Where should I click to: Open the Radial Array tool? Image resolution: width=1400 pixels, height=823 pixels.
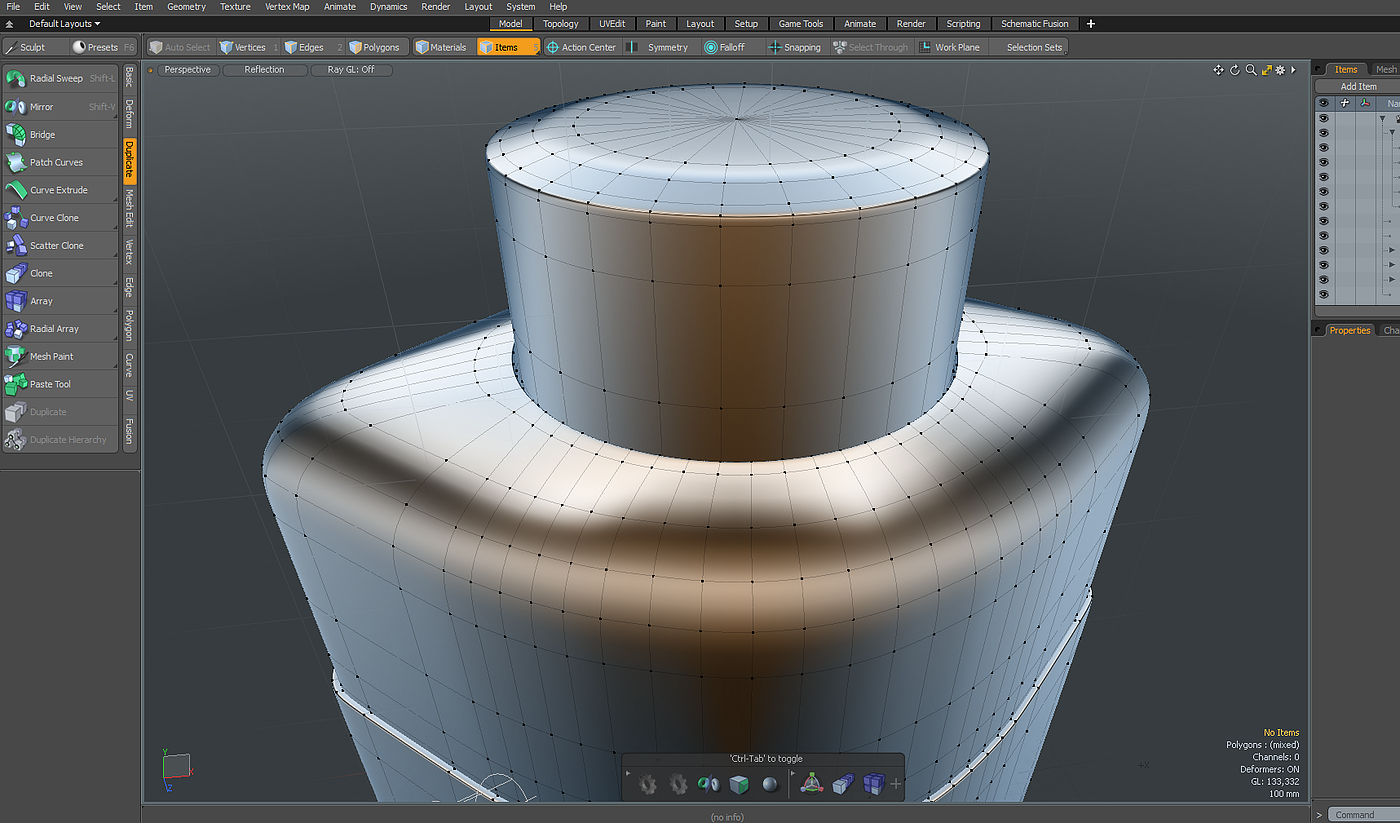[x=54, y=329]
